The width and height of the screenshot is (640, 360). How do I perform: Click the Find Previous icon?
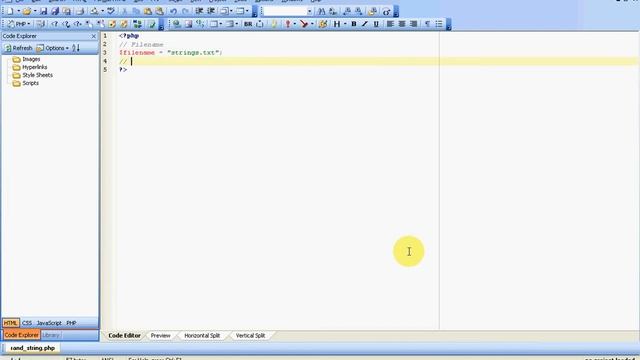[x=347, y=11]
